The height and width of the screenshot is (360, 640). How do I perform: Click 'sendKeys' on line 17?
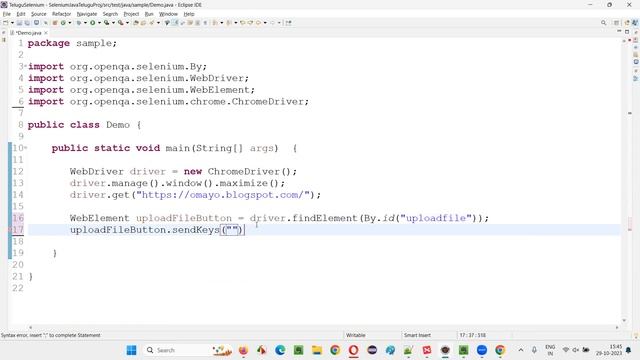click(196, 230)
